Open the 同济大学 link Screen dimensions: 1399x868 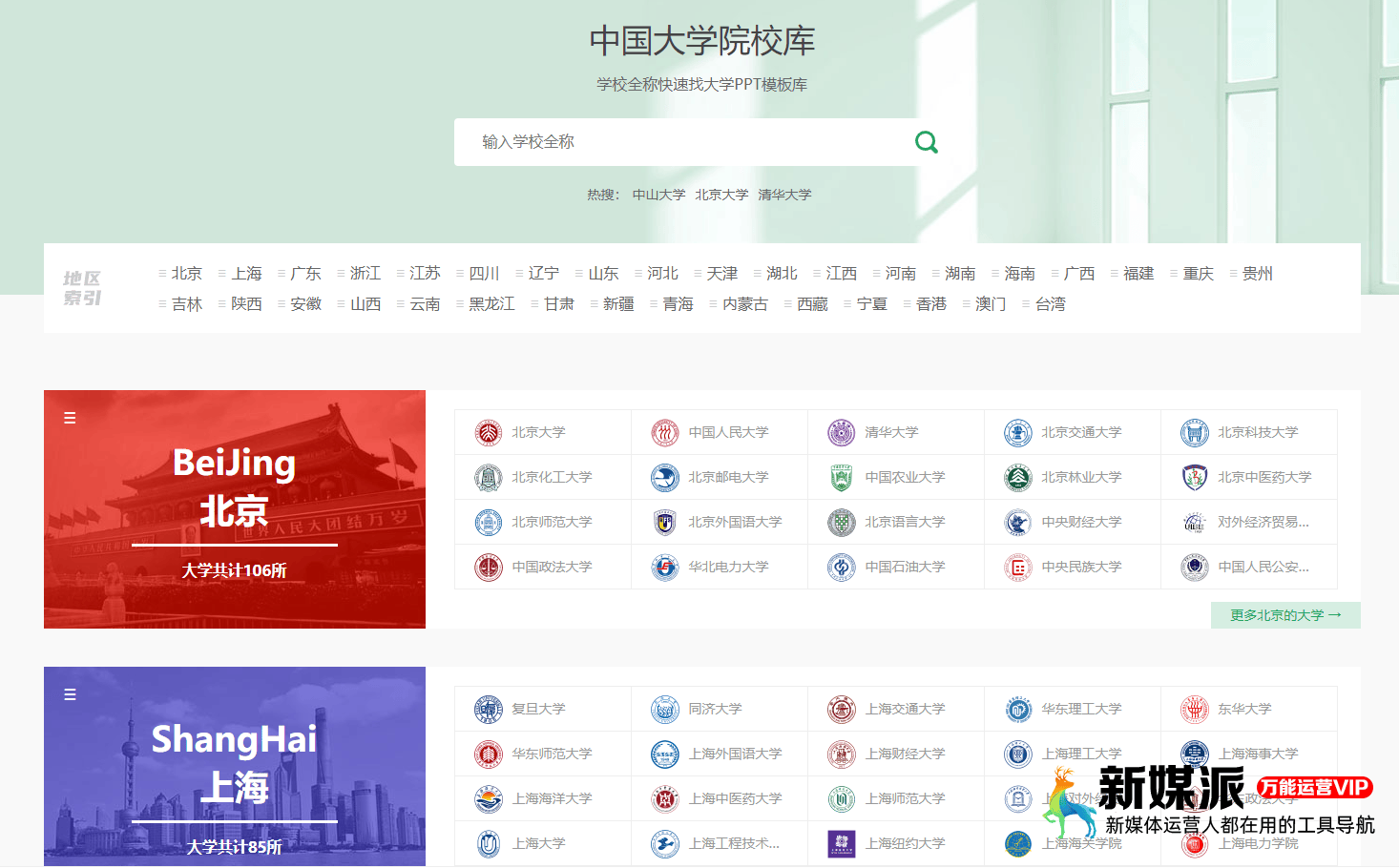point(715,710)
